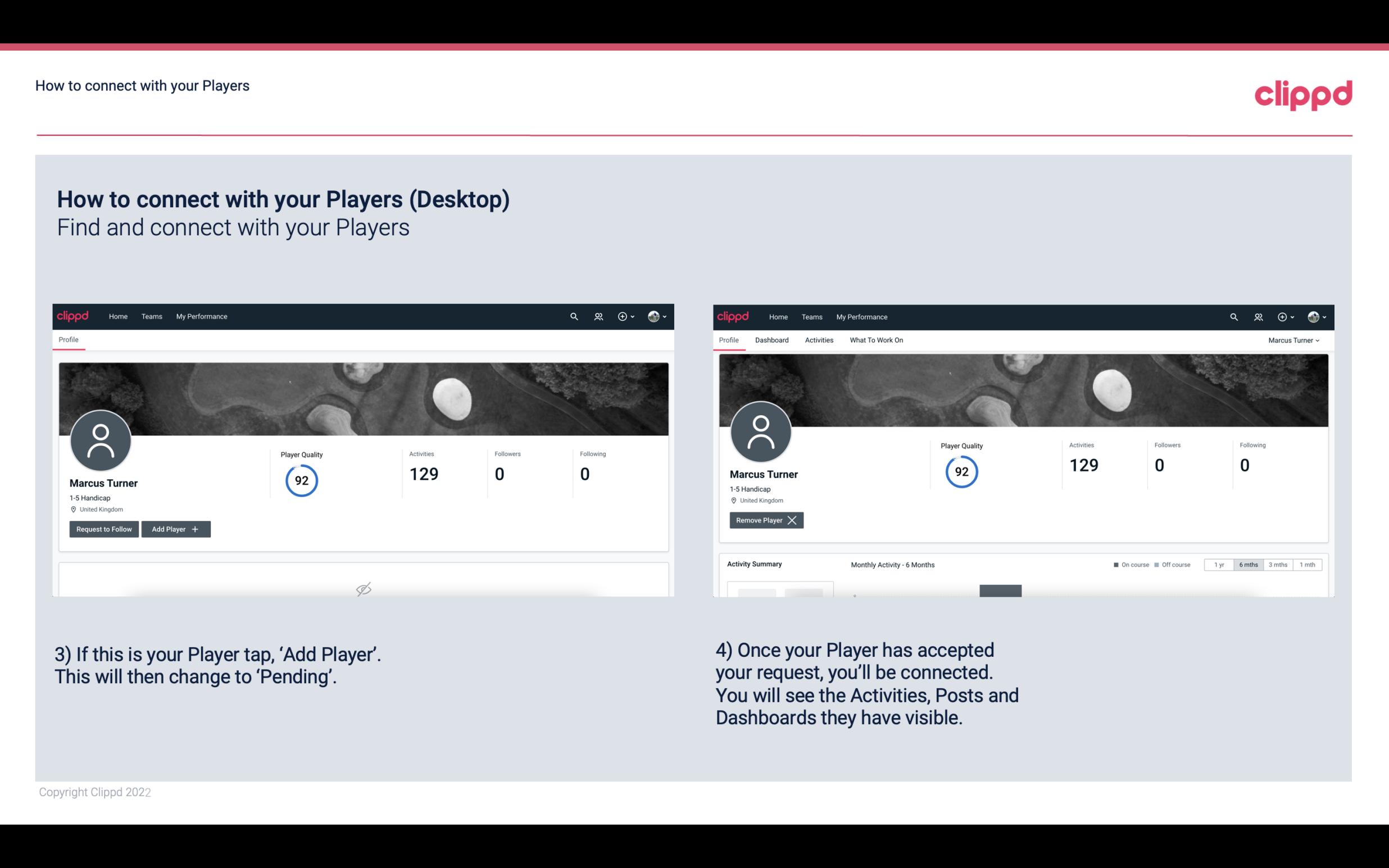Click the 'Add Player' button

[x=175, y=528]
